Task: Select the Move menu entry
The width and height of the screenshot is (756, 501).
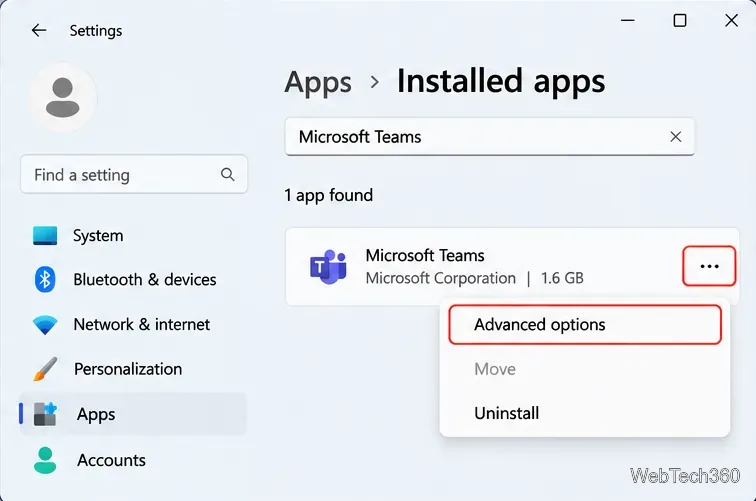Action: 585,369
